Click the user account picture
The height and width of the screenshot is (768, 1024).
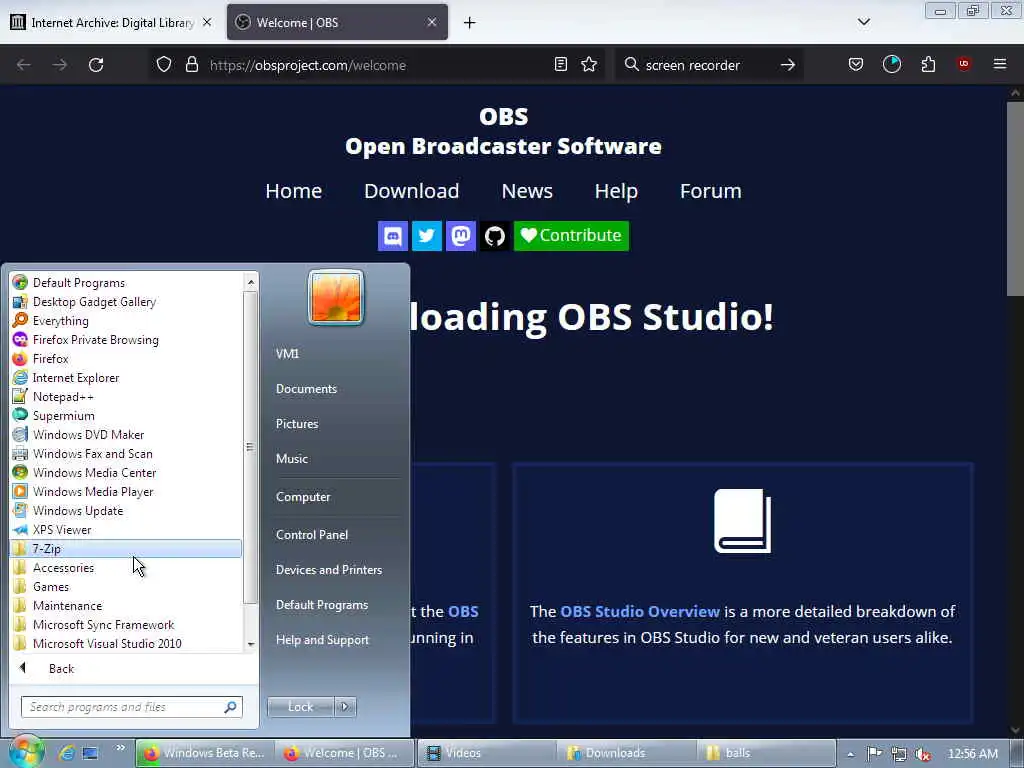(x=336, y=298)
